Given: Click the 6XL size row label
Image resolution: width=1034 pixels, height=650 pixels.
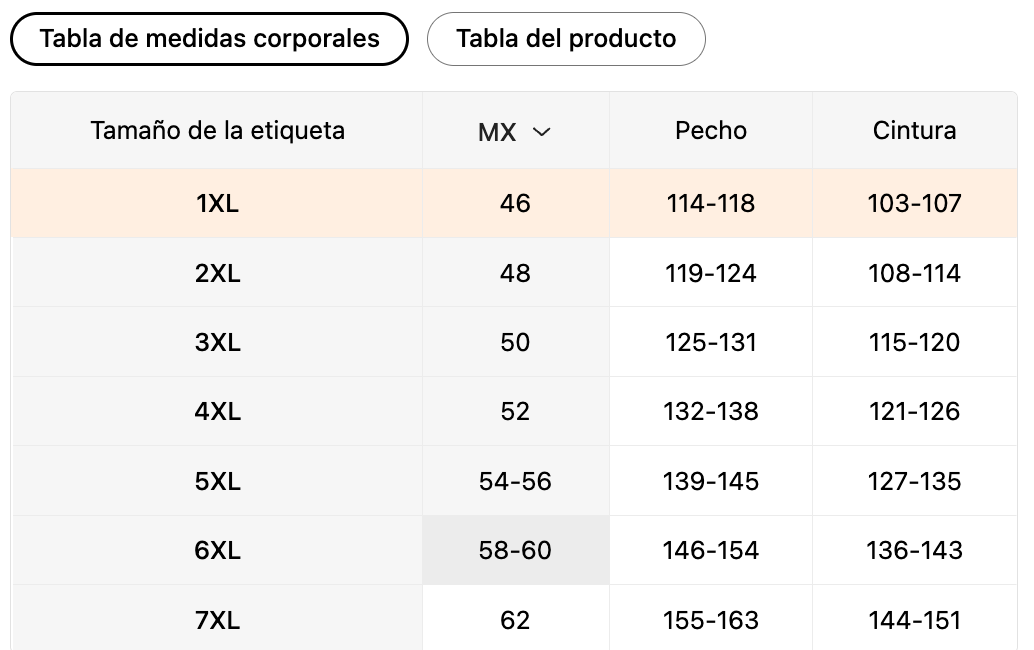Looking at the screenshot, I should point(217,550).
